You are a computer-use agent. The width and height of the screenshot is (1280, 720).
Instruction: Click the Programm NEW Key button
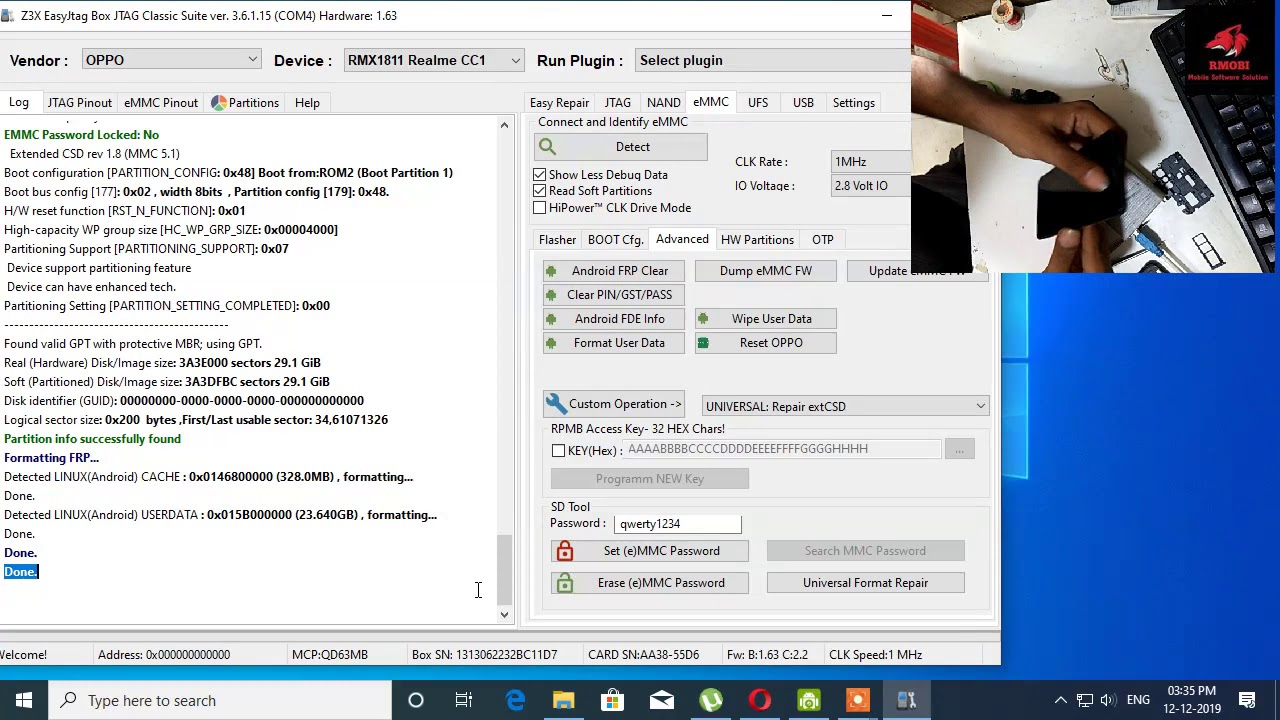pos(650,479)
